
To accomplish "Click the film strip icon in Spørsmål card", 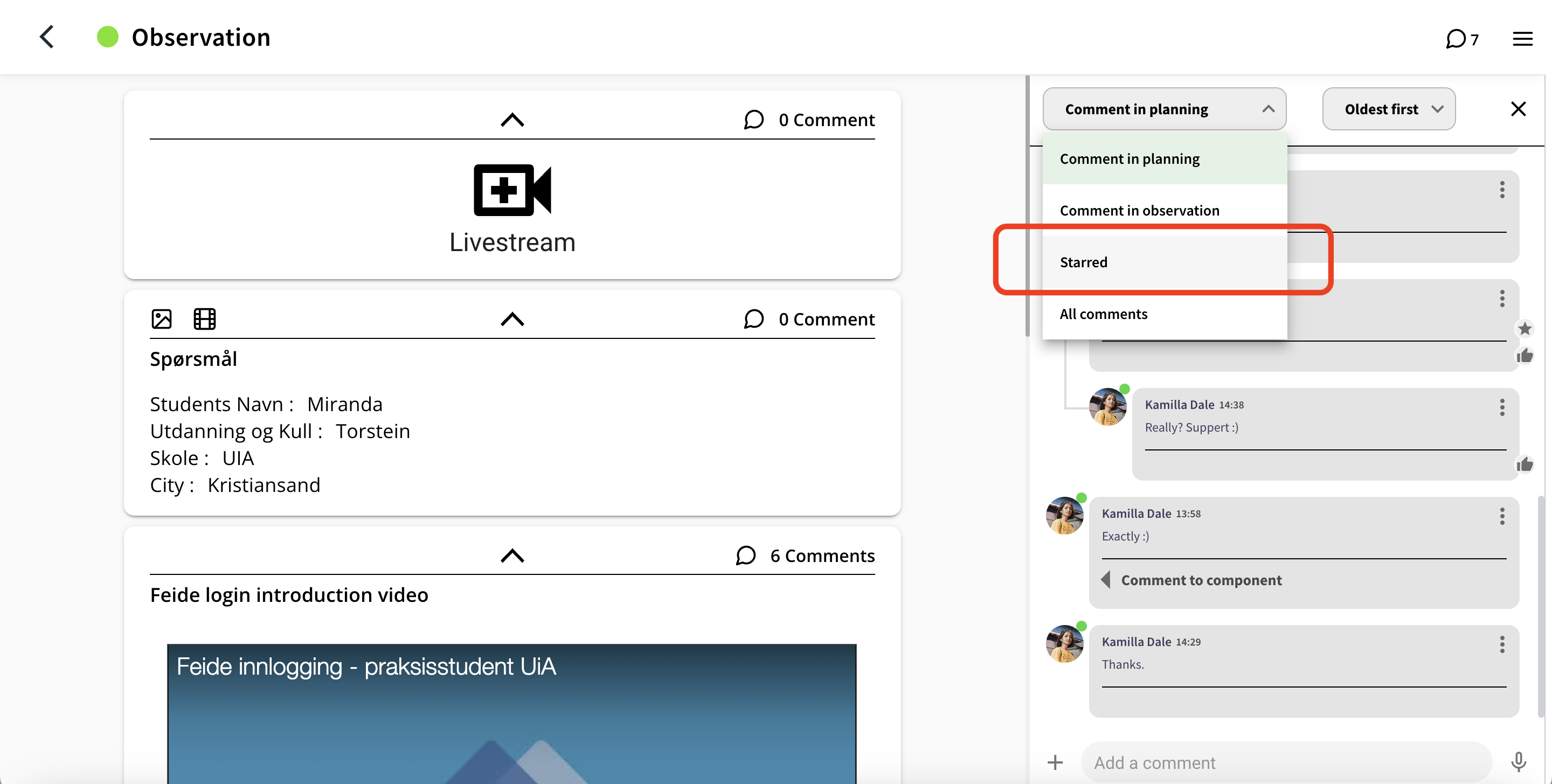I will (x=204, y=319).
